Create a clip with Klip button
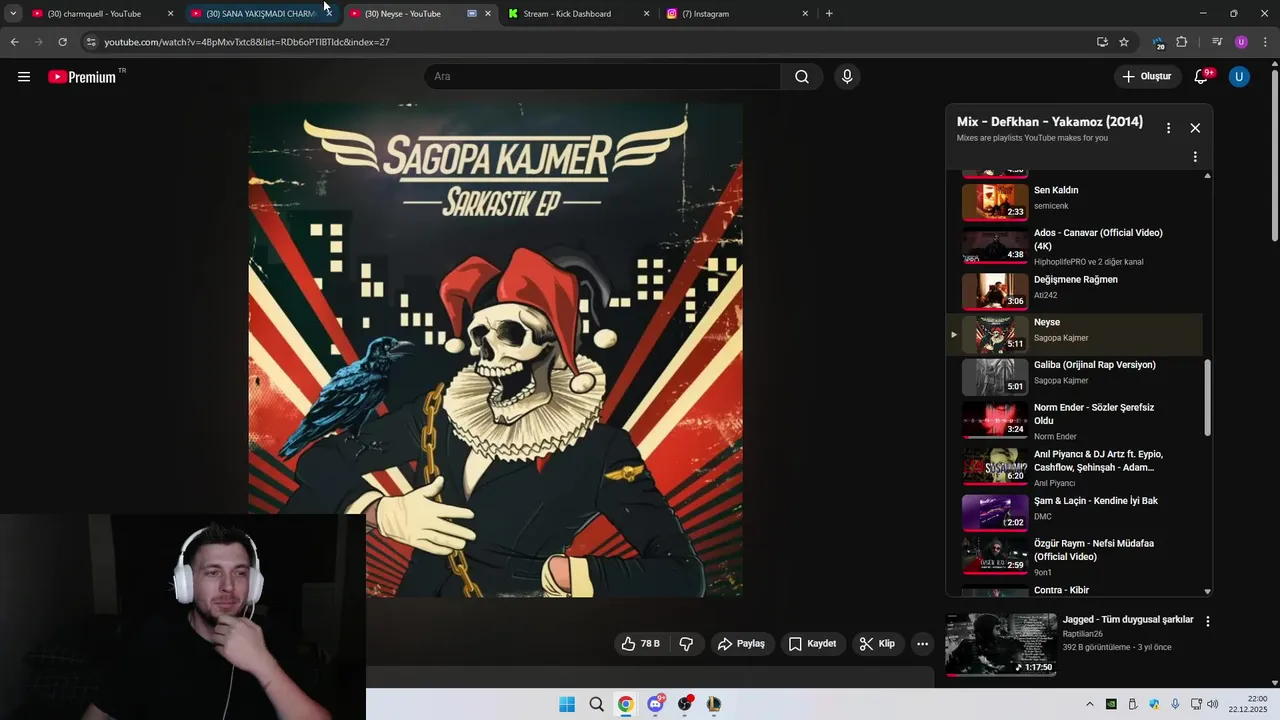 point(877,644)
